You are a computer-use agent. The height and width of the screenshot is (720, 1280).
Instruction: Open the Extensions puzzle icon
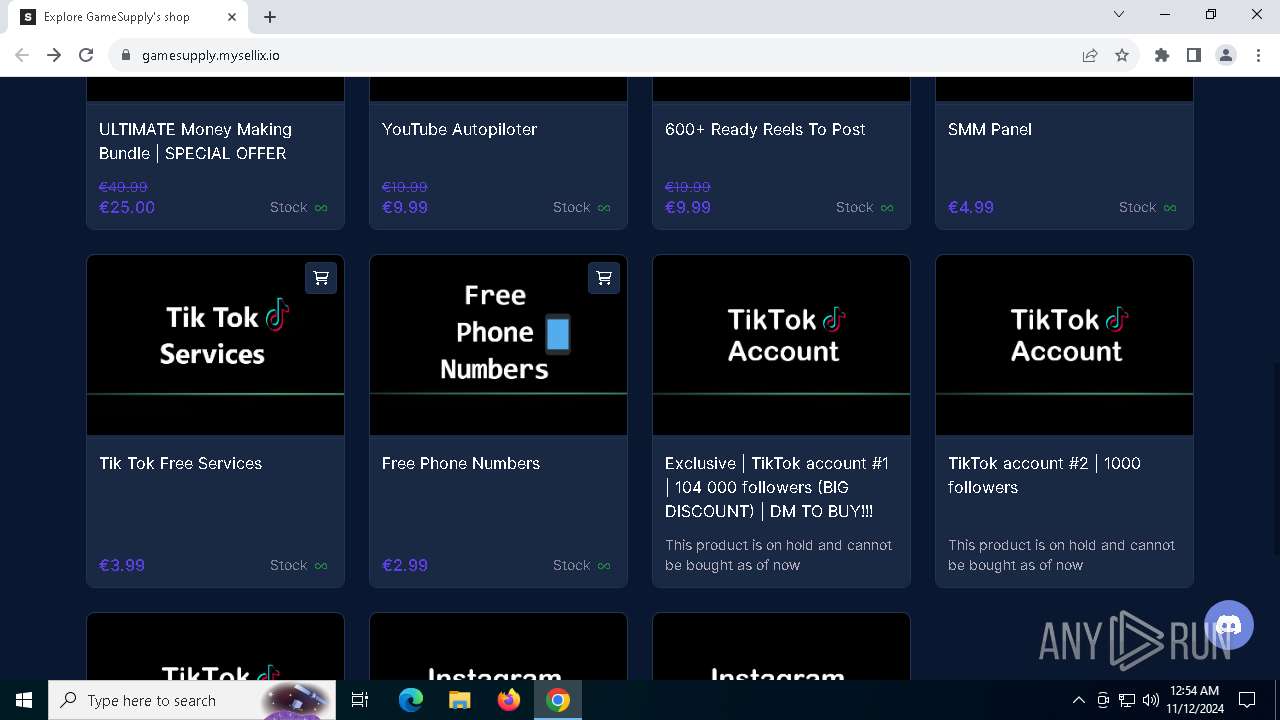click(1162, 55)
